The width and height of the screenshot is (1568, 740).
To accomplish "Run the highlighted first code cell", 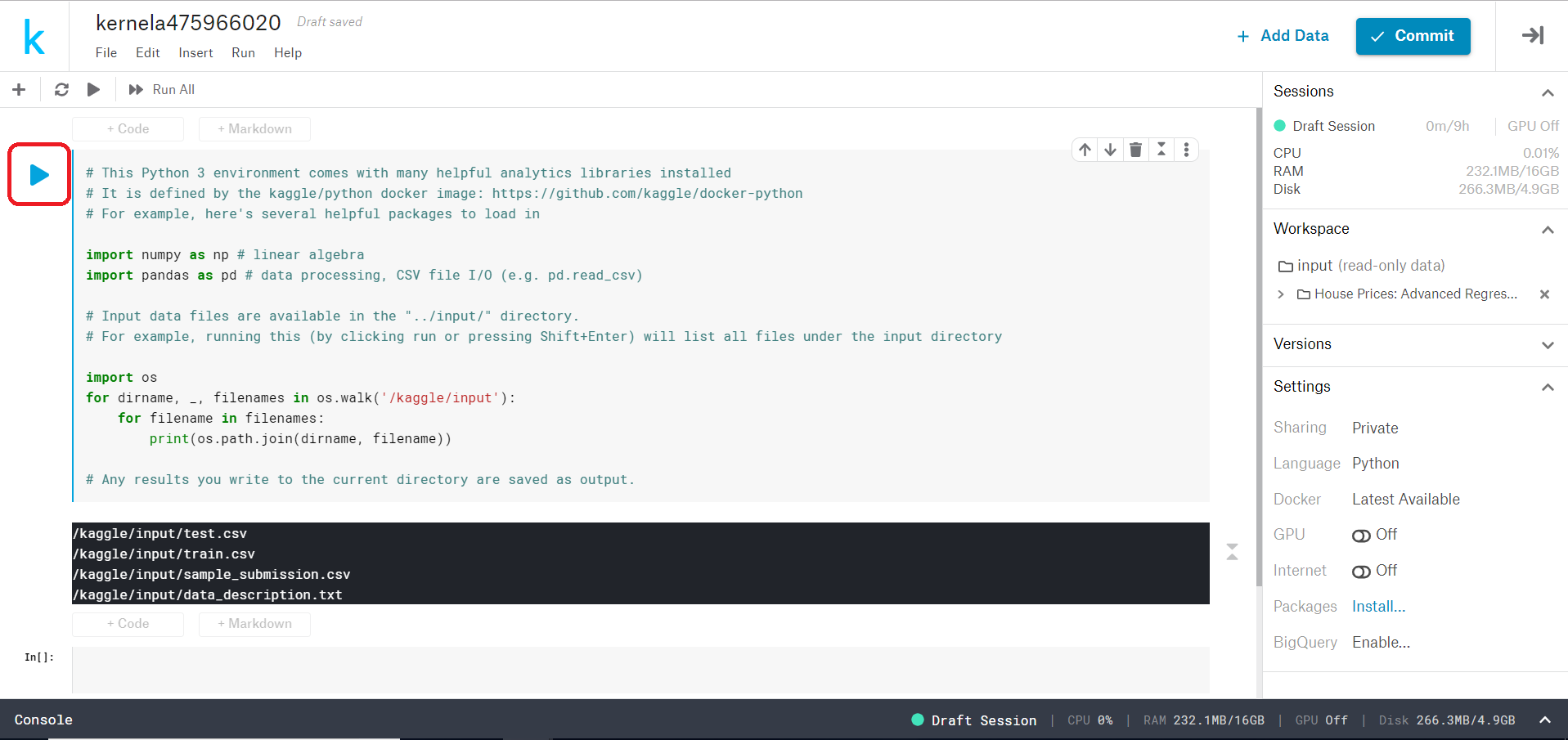I will tap(38, 173).
